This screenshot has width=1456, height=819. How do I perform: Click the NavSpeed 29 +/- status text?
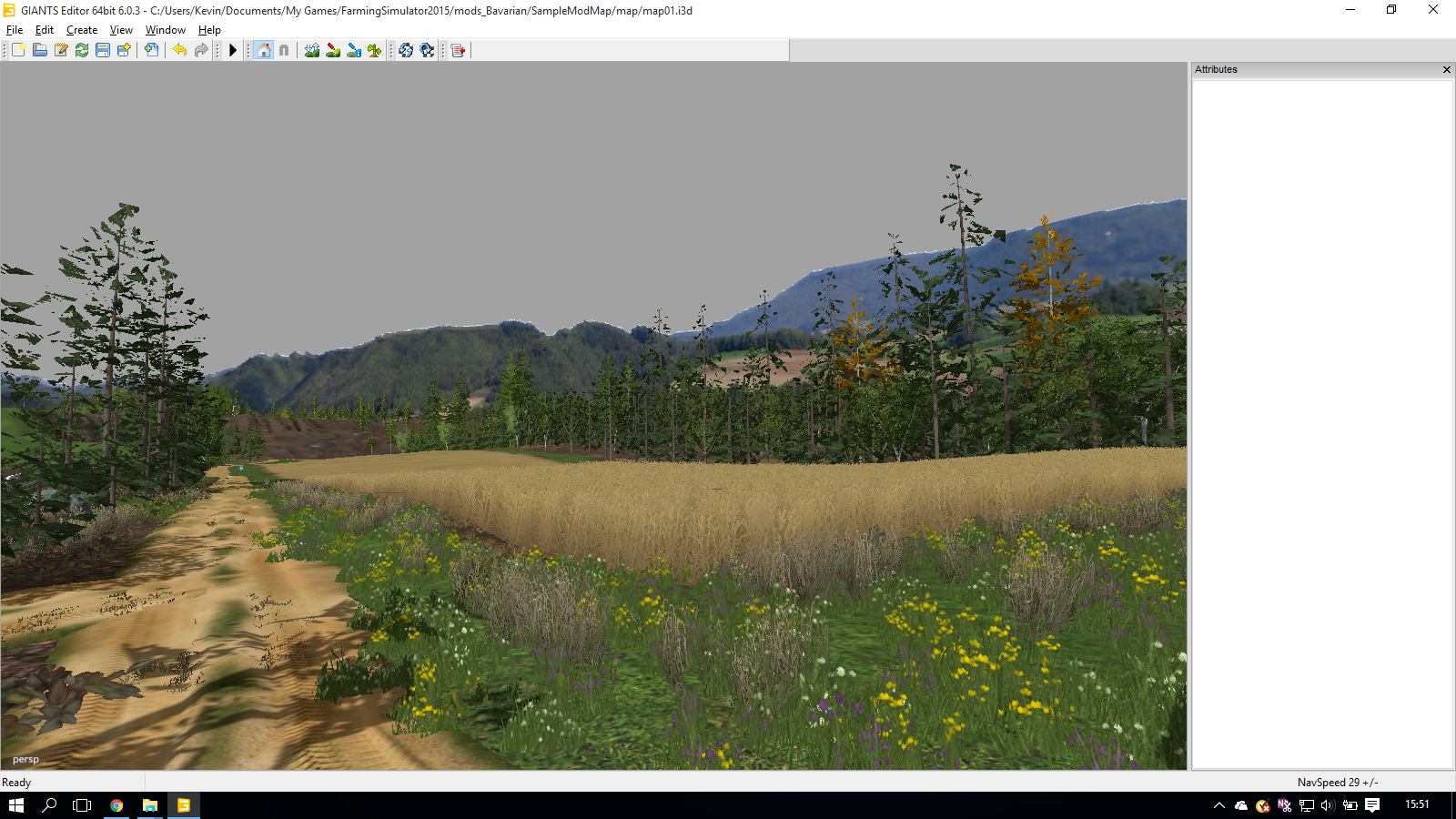[x=1338, y=783]
